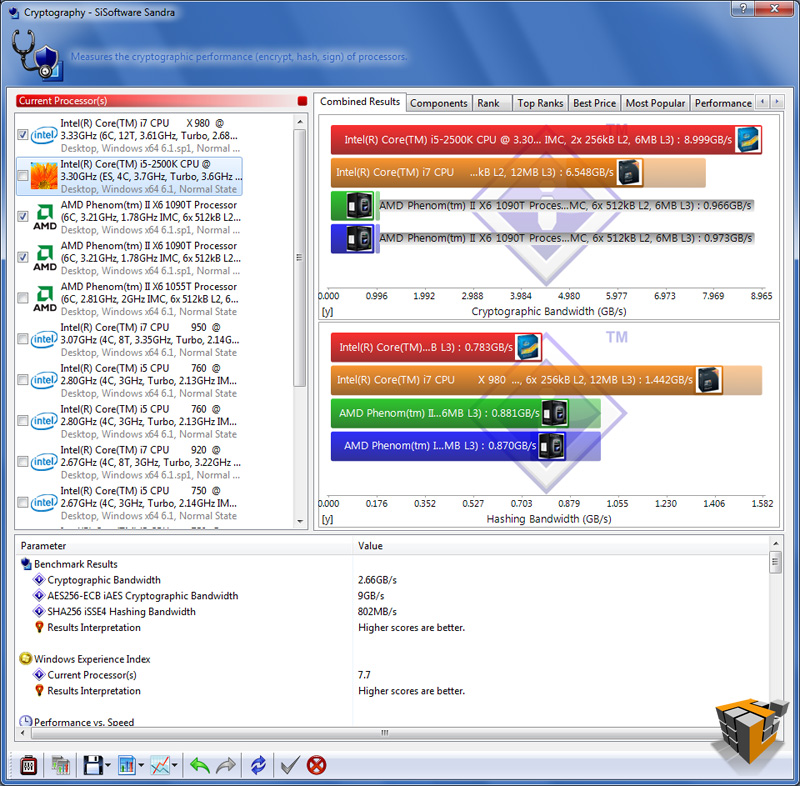Click the diamond icon beside Cryptographic Bandwidth

click(39, 580)
